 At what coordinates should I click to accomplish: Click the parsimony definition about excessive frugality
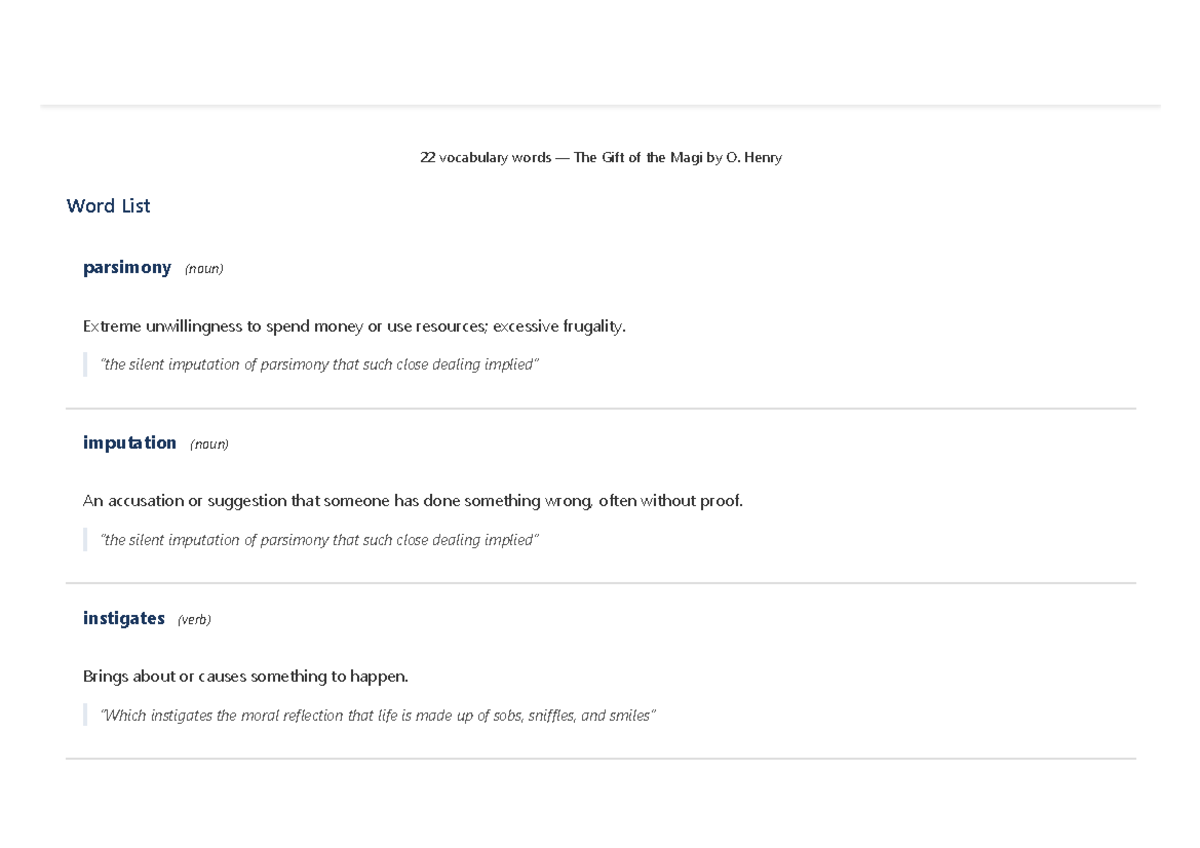click(354, 326)
